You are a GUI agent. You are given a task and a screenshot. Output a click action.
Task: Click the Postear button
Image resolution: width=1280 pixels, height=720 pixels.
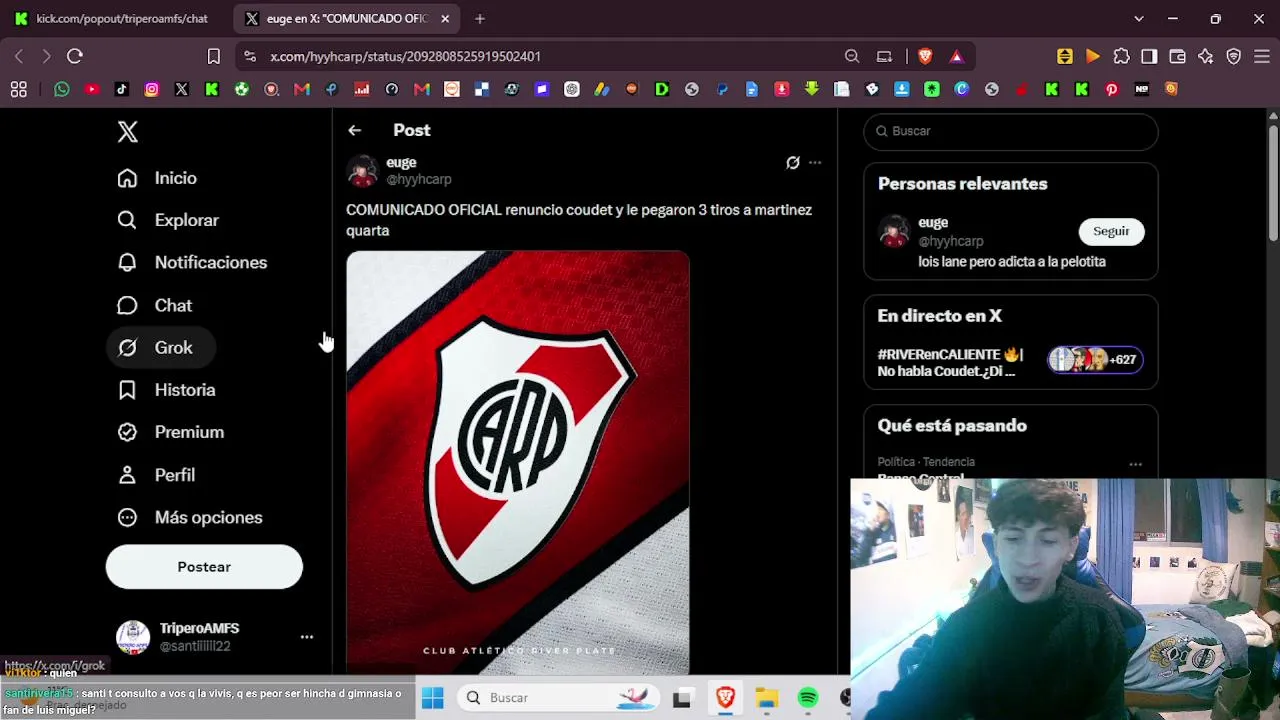pos(204,567)
